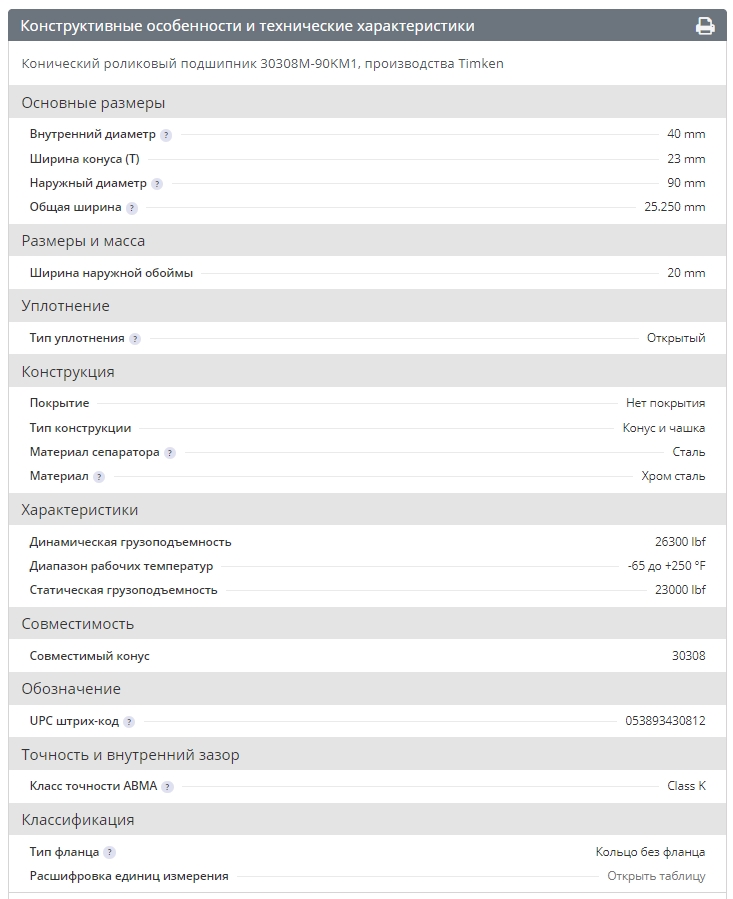Click the Характеристики section header

(x=80, y=510)
